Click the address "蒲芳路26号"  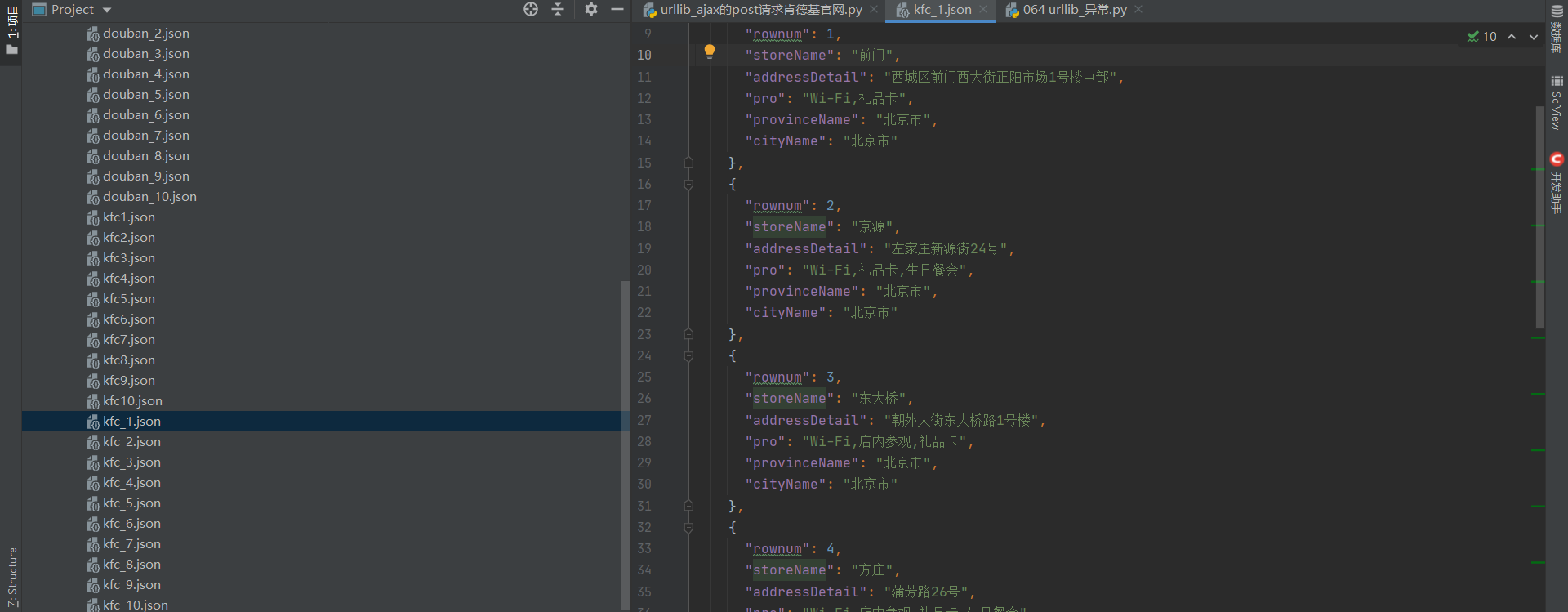925,592
